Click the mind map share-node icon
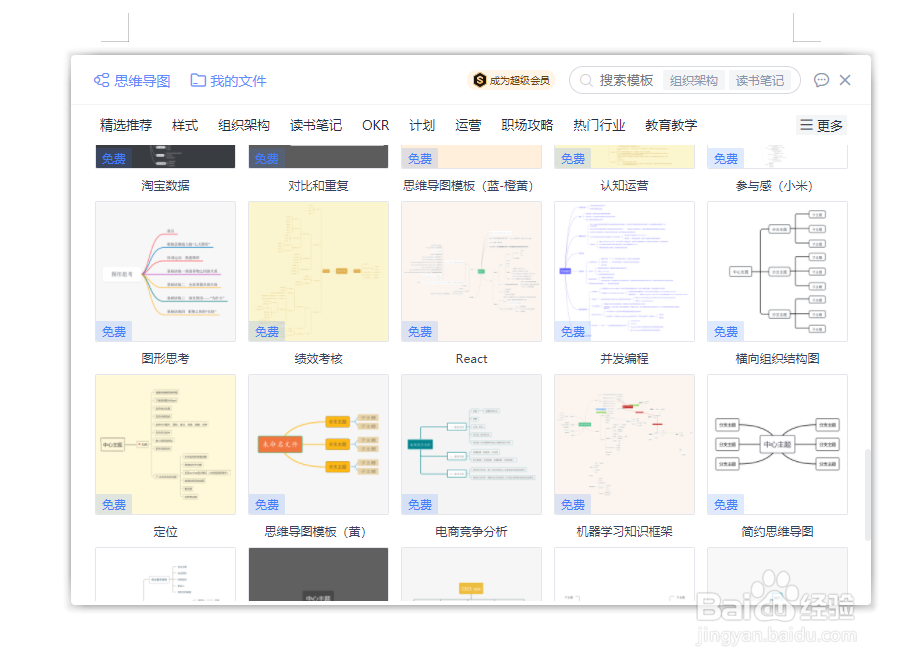This screenshot has width=908, height=667. pyautogui.click(x=101, y=80)
